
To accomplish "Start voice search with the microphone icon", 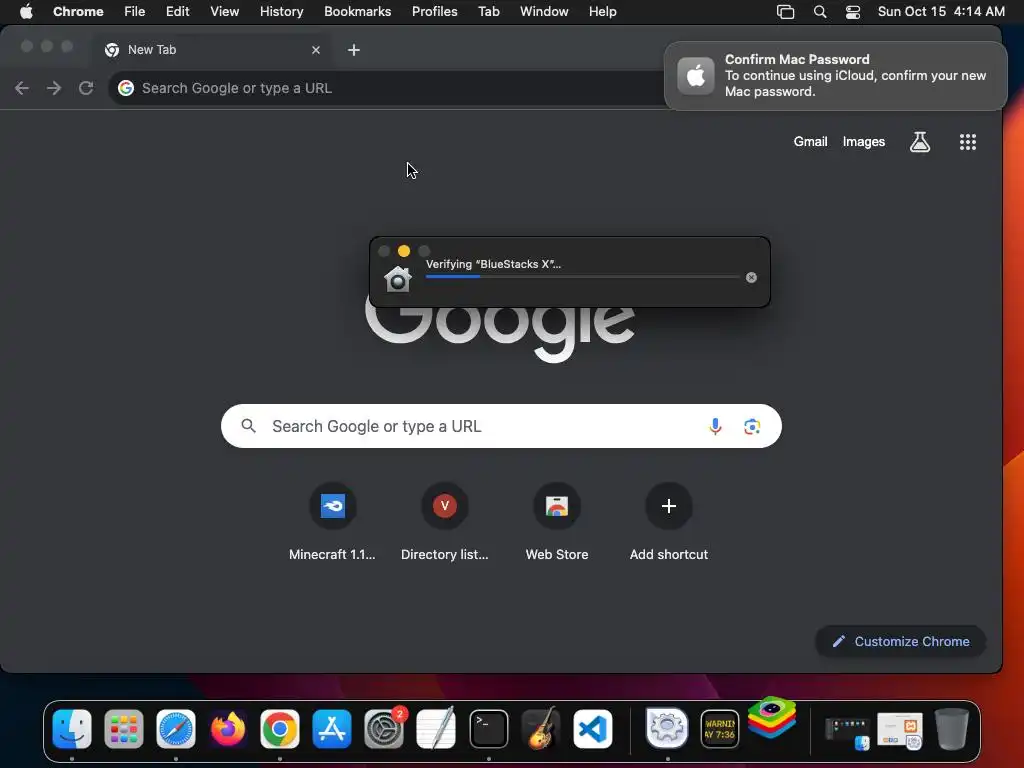I will pyautogui.click(x=715, y=426).
